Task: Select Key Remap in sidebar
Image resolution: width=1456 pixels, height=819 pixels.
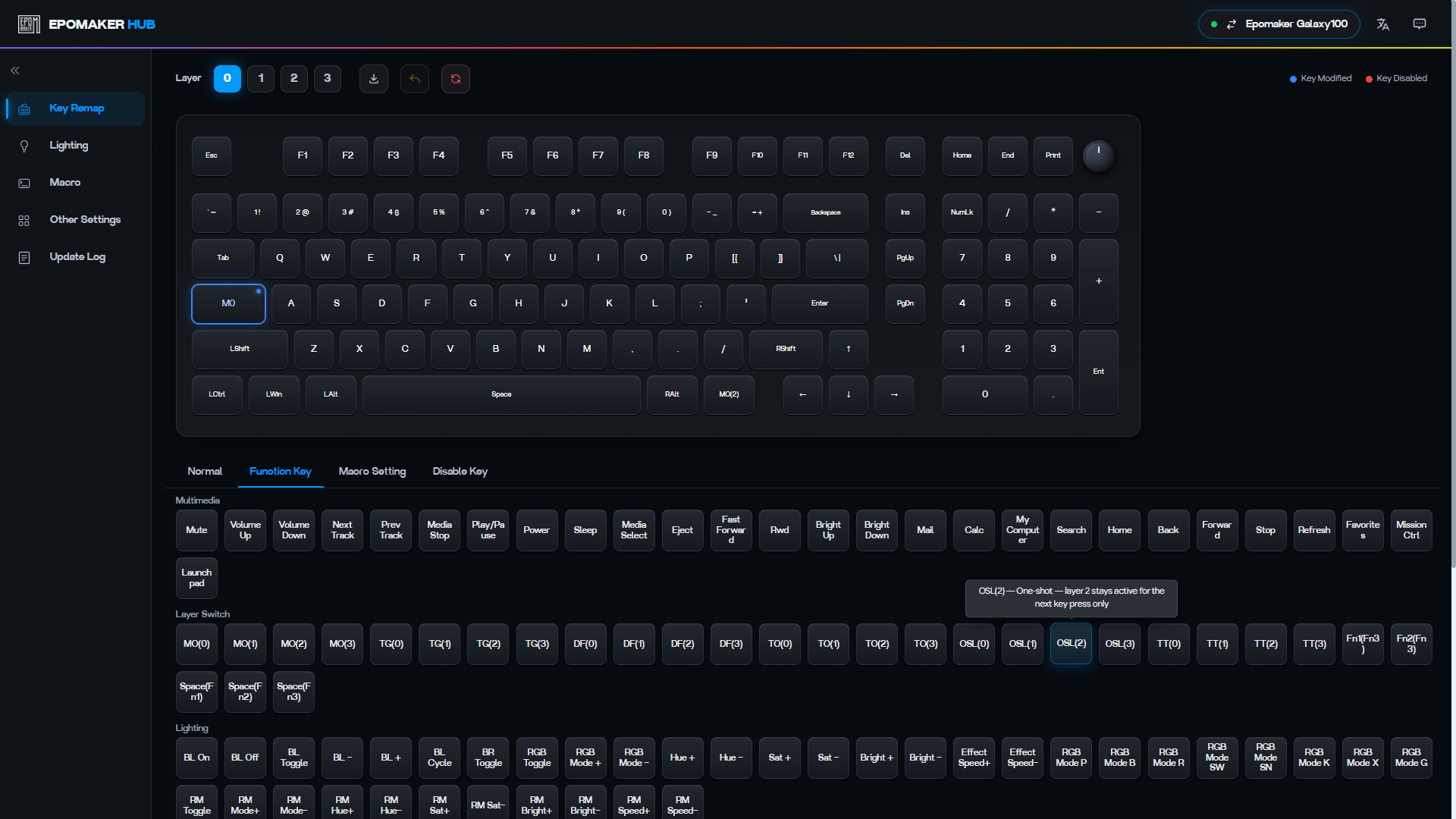Action: [75, 108]
